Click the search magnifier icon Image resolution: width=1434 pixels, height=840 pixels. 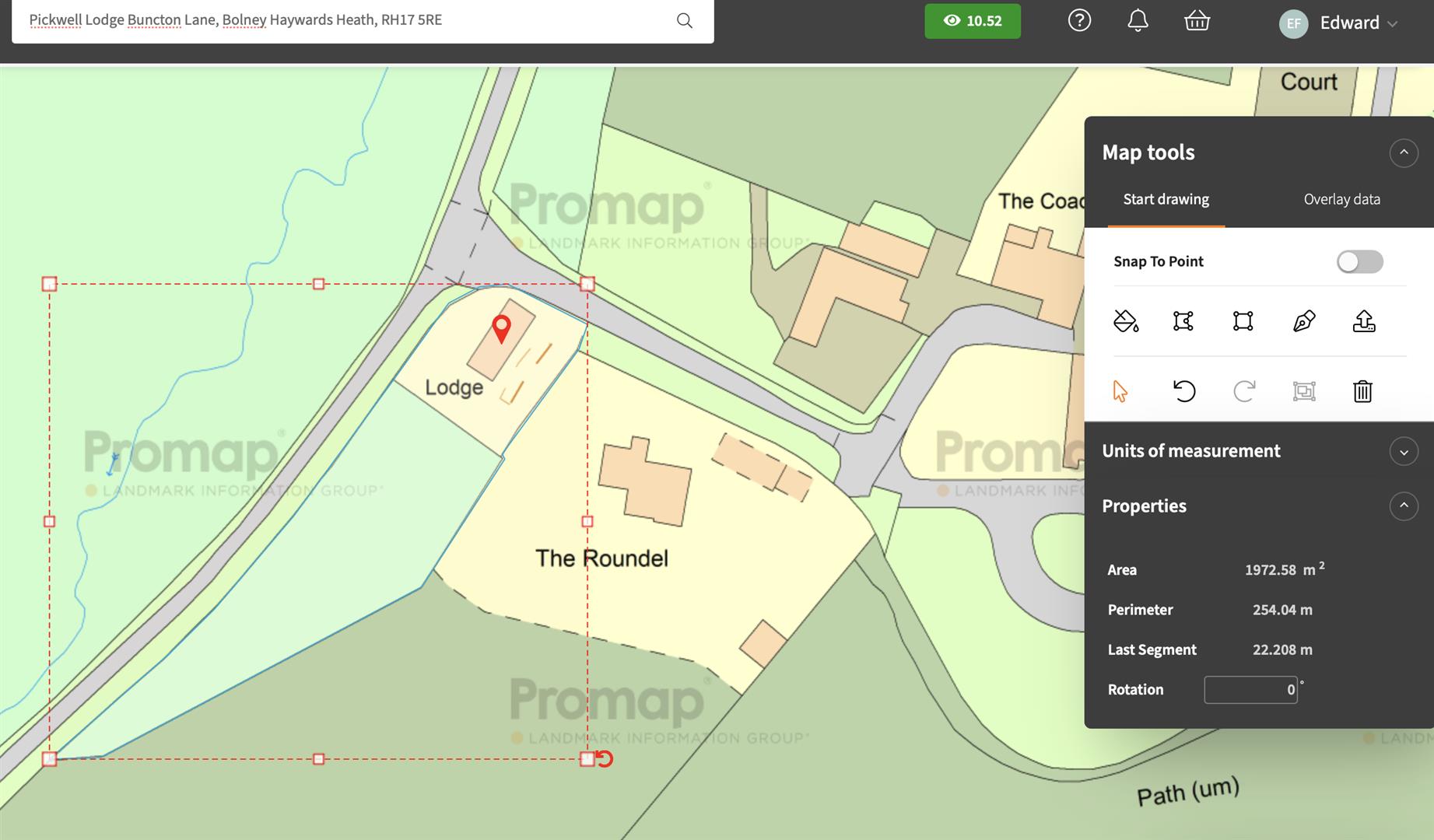click(685, 20)
